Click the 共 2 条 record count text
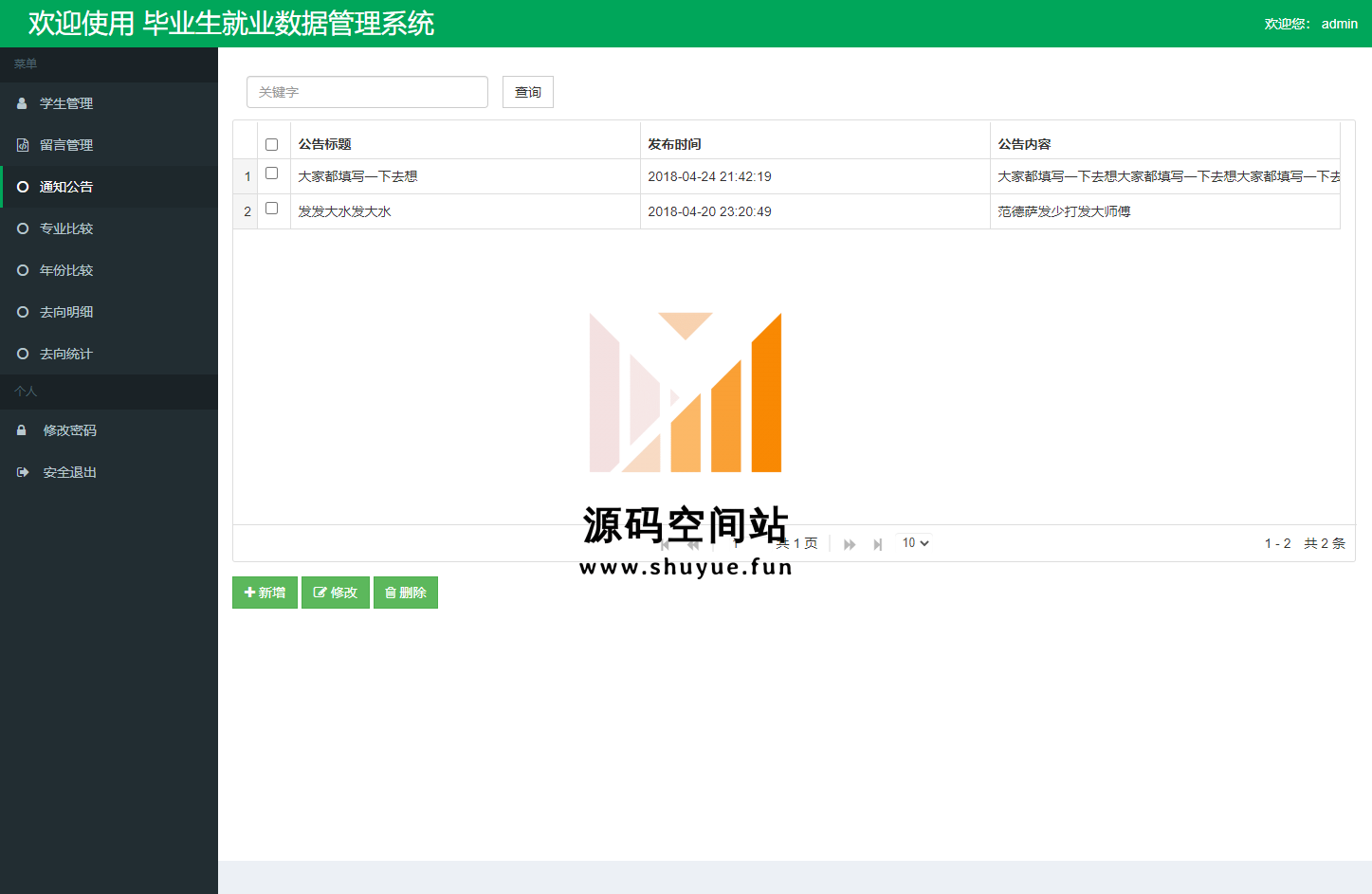 pyautogui.click(x=1325, y=543)
